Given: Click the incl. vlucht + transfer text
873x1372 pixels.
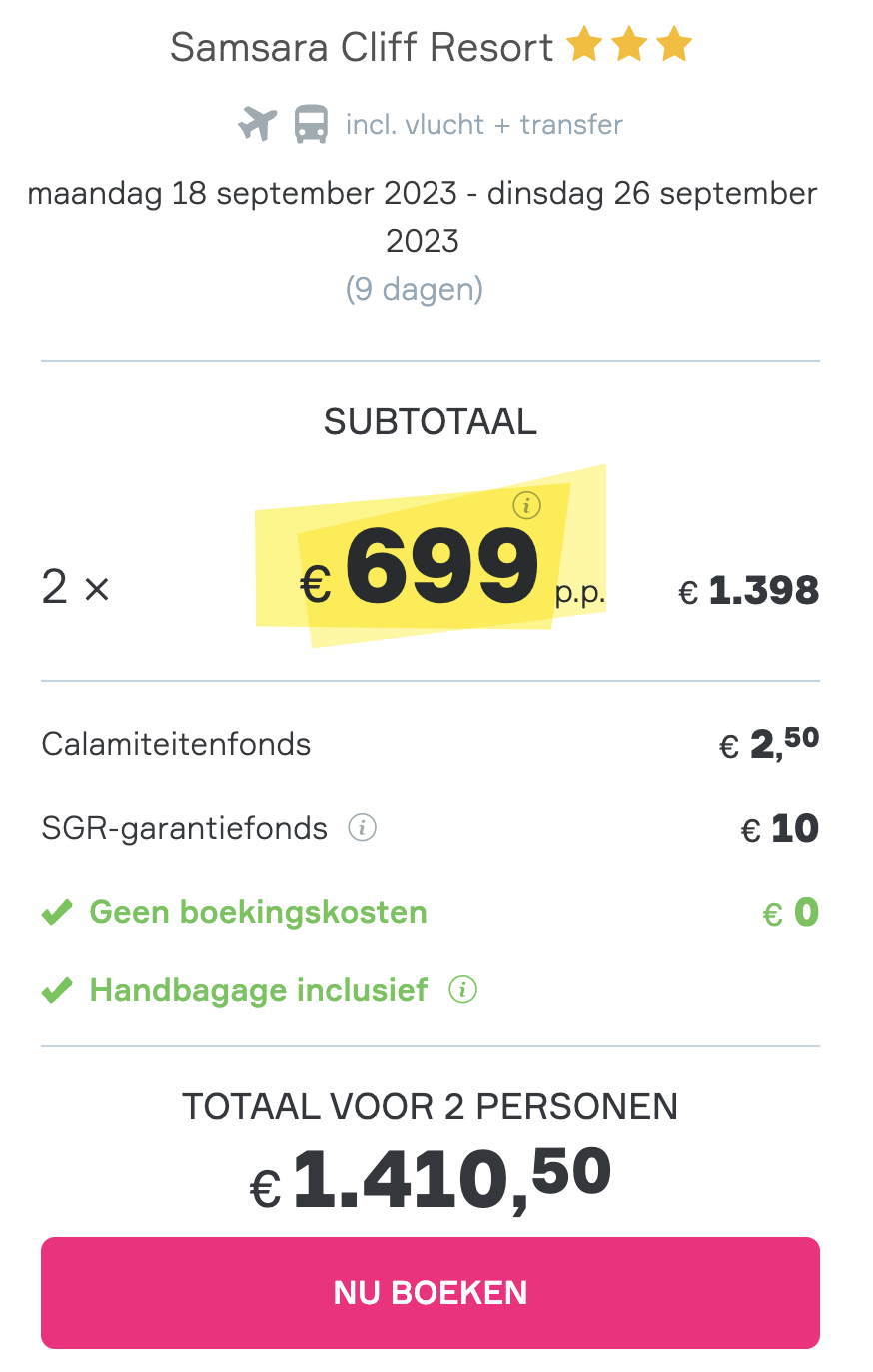Looking at the screenshot, I should (x=484, y=125).
